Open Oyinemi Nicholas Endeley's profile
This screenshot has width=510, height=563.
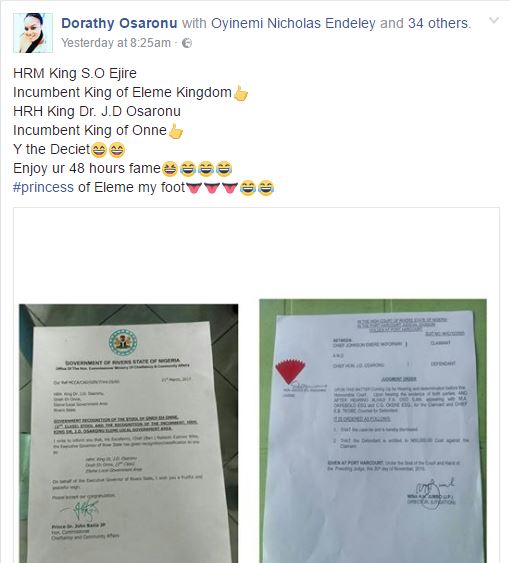tap(293, 23)
